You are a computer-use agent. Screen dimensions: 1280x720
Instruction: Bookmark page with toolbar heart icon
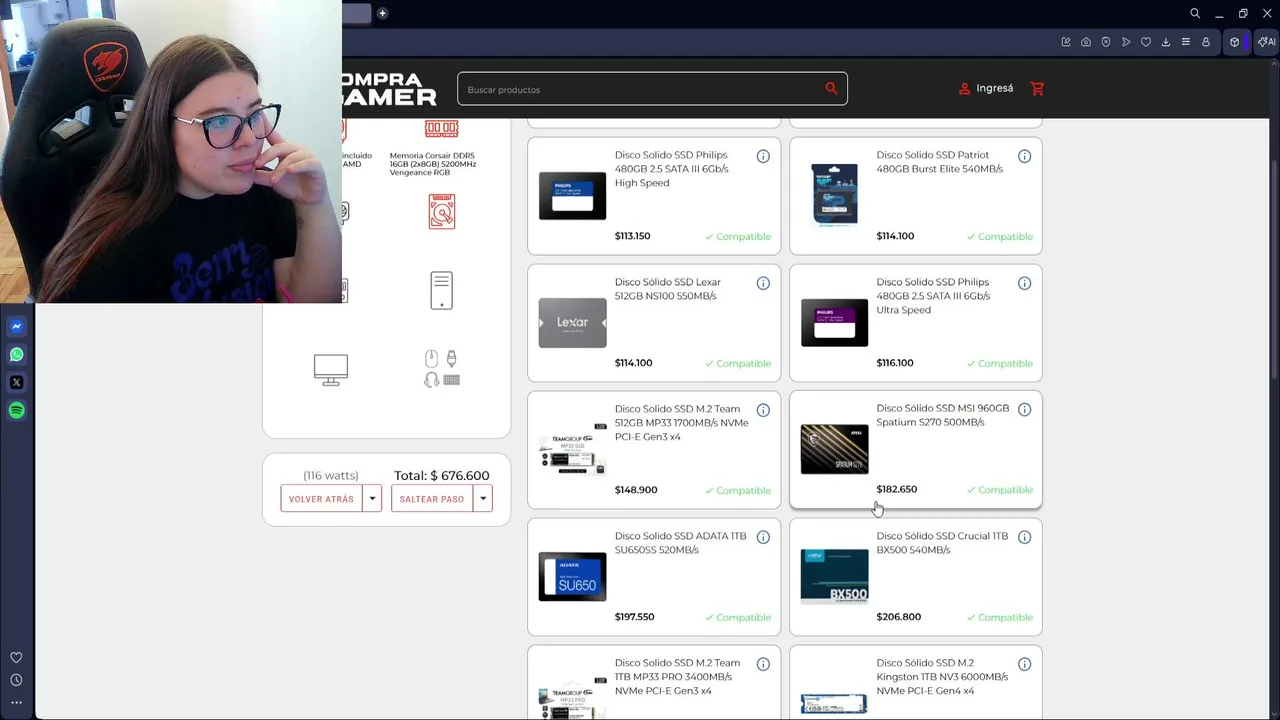1146,42
